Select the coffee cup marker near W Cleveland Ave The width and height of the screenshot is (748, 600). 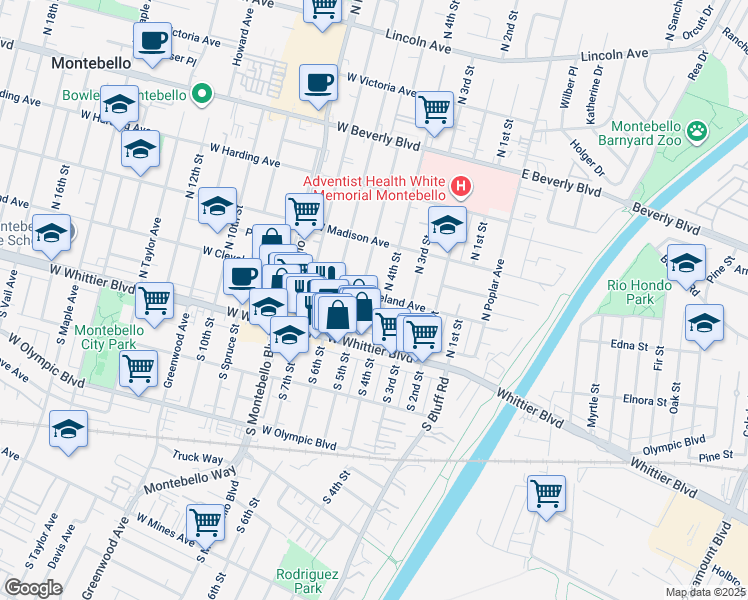pos(243,278)
